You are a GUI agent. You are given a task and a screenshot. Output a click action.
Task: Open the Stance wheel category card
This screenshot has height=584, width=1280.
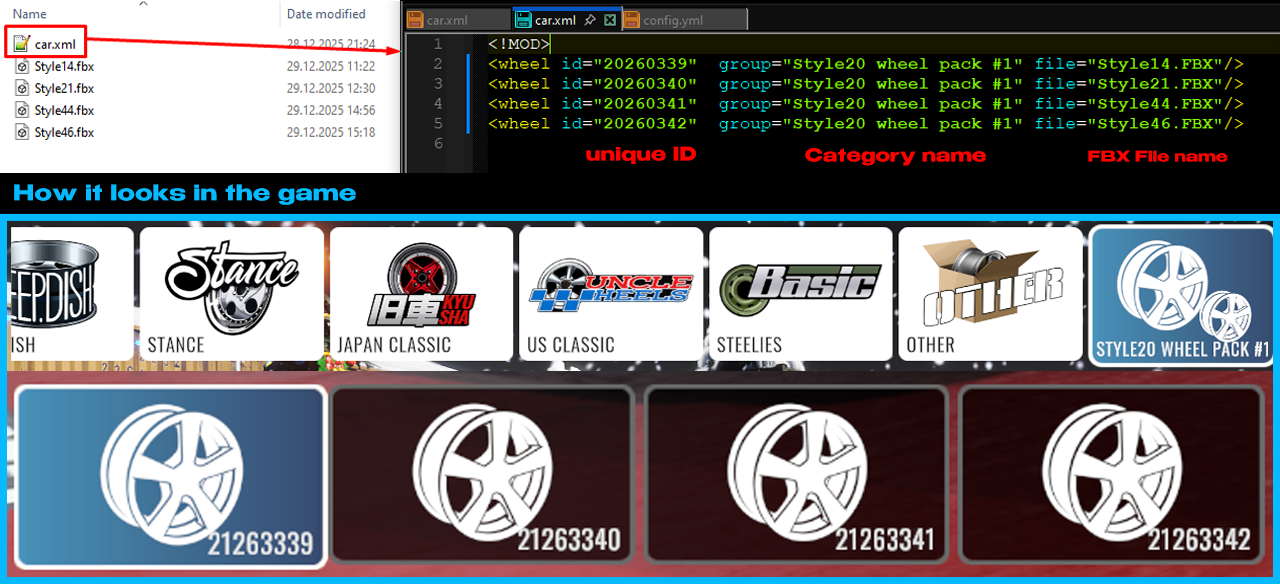tap(231, 294)
